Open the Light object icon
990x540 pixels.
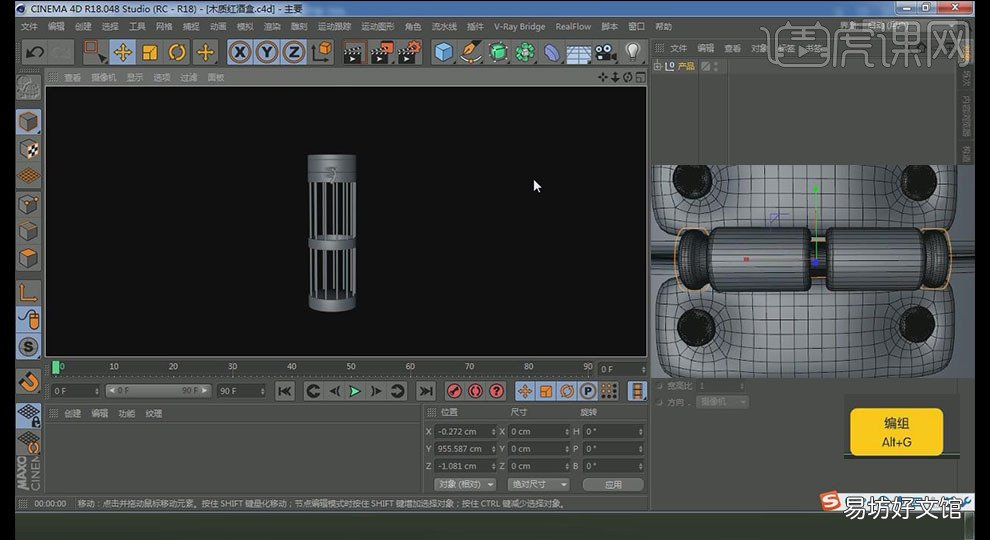pos(633,52)
